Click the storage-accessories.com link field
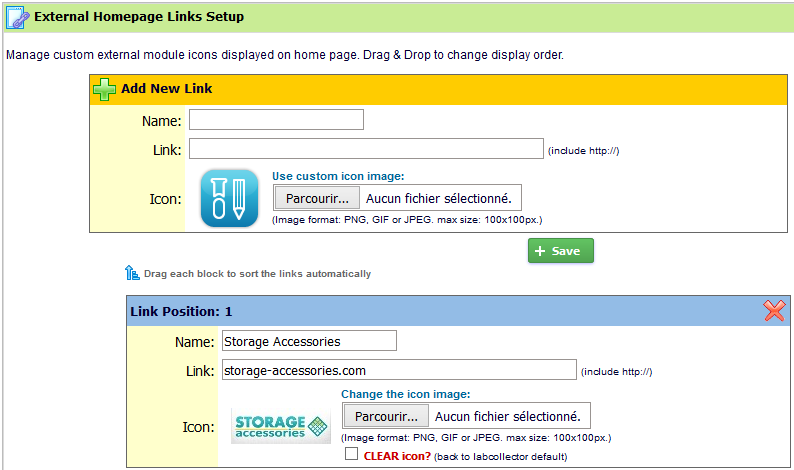Screen dimensions: 794x470 coord(399,370)
